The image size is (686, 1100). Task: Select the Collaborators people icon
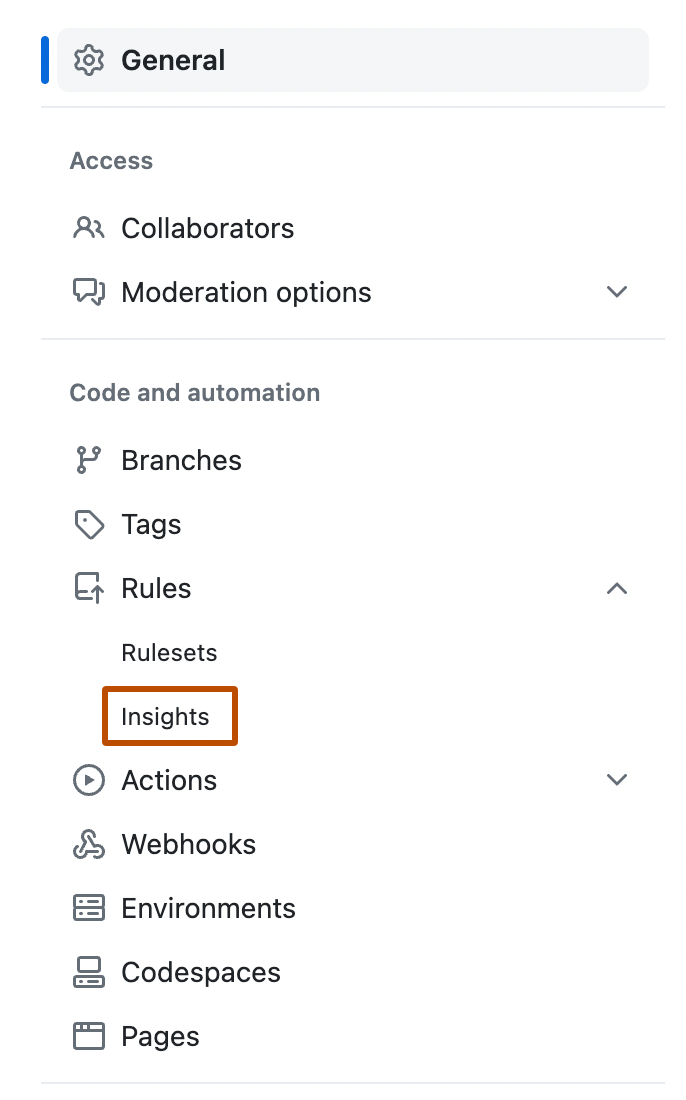(x=89, y=228)
